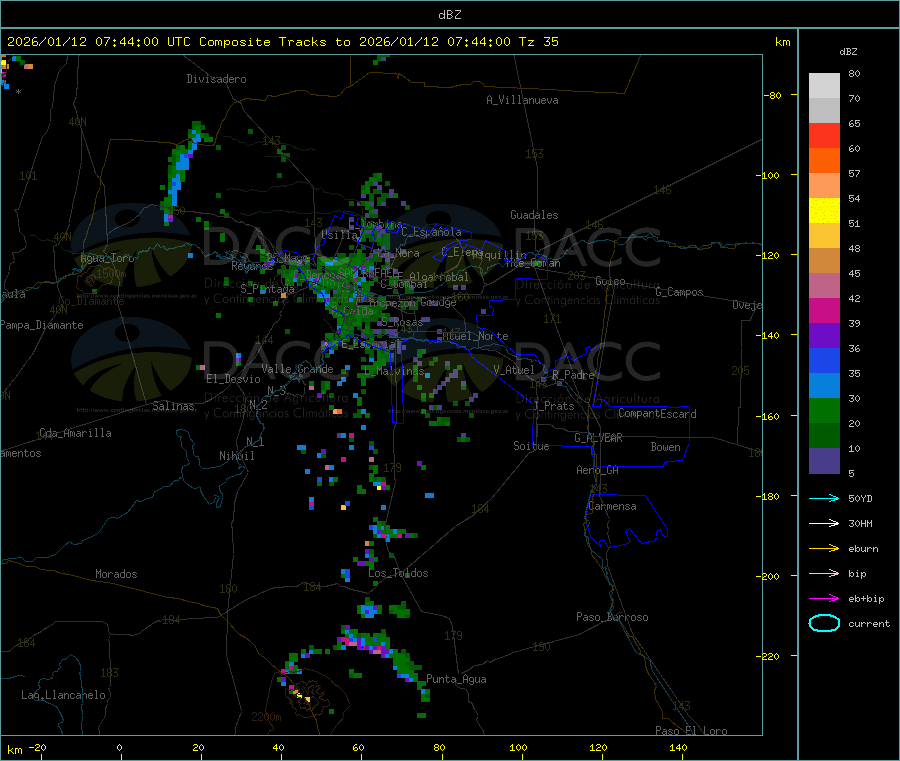This screenshot has width=900, height=761.
Task: Click the 'A_Villanueva' map label
Action: click(522, 100)
